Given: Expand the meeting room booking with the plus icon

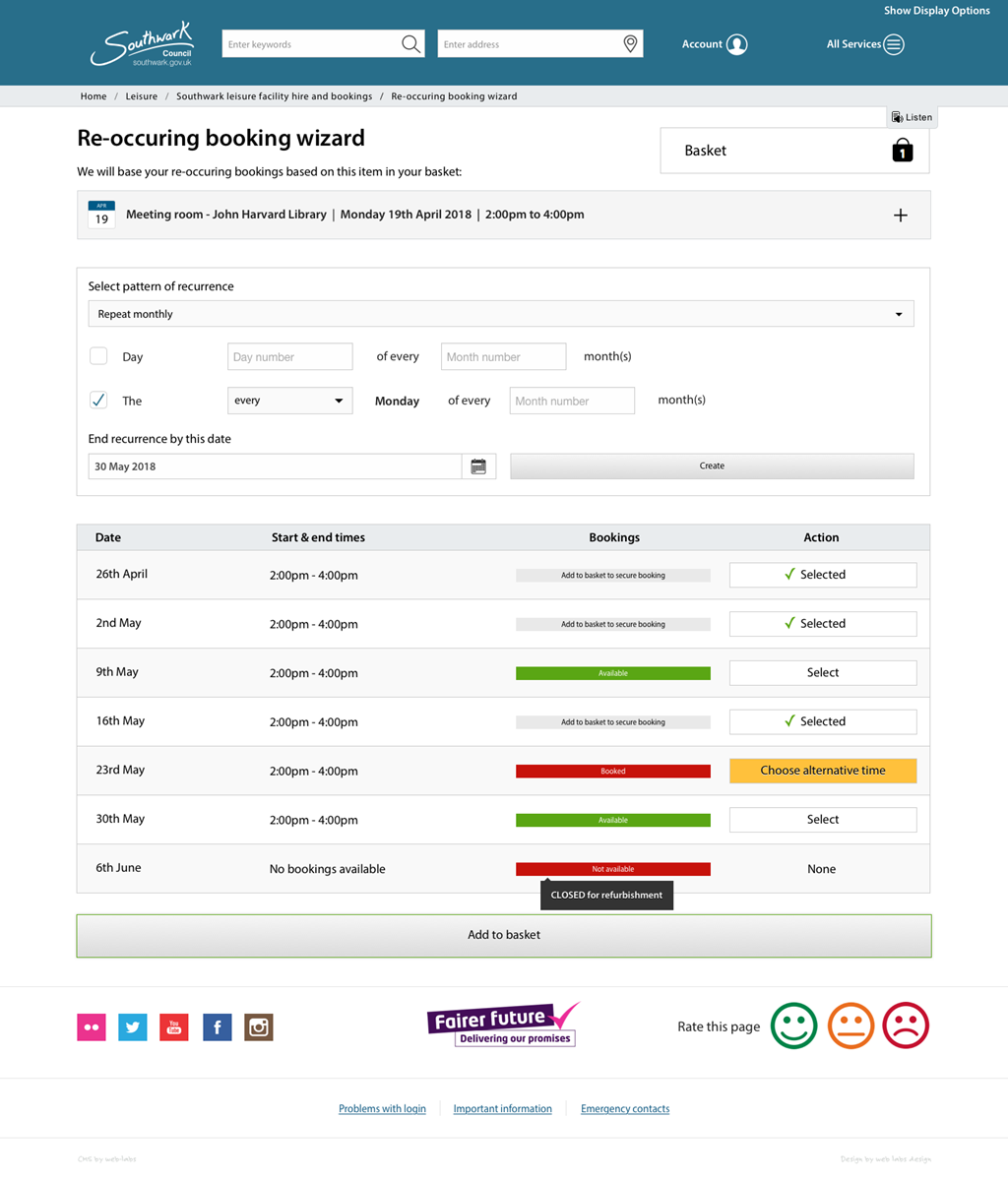Looking at the screenshot, I should click(x=899, y=215).
